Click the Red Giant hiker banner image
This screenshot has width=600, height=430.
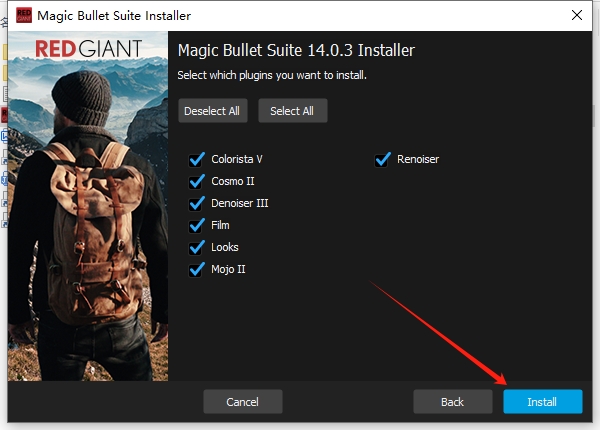pyautogui.click(x=88, y=206)
